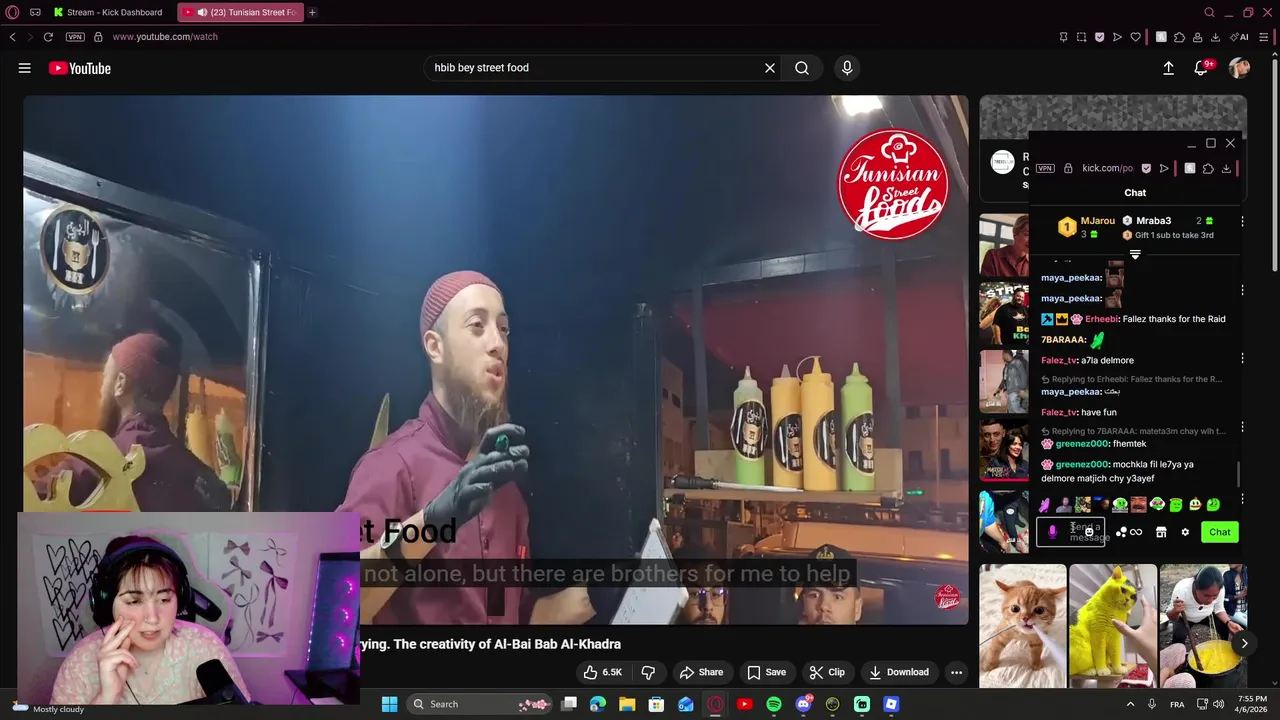Open more actions menu below video
This screenshot has height=720, width=1280.
point(956,672)
